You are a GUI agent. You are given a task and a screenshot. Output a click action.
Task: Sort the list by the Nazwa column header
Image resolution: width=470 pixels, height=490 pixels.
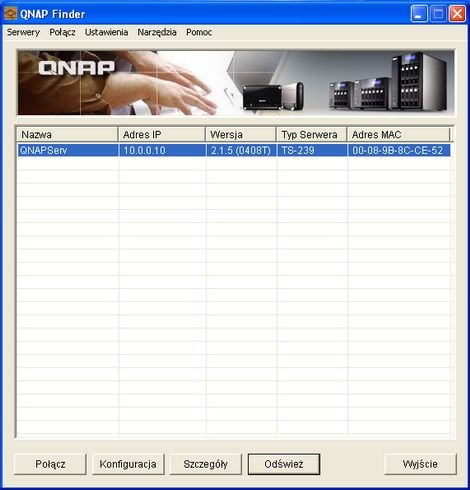[x=67, y=135]
